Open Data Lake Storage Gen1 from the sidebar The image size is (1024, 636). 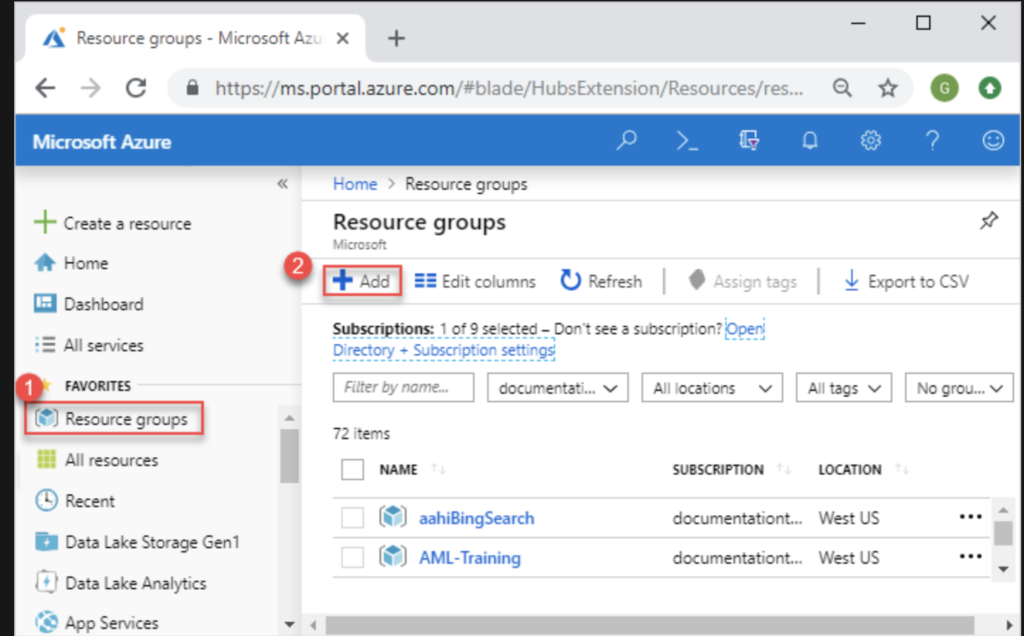coord(150,542)
